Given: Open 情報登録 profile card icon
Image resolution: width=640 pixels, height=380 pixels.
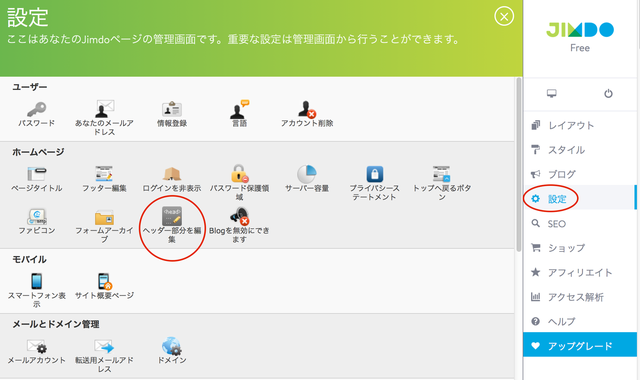Looking at the screenshot, I should (172, 109).
